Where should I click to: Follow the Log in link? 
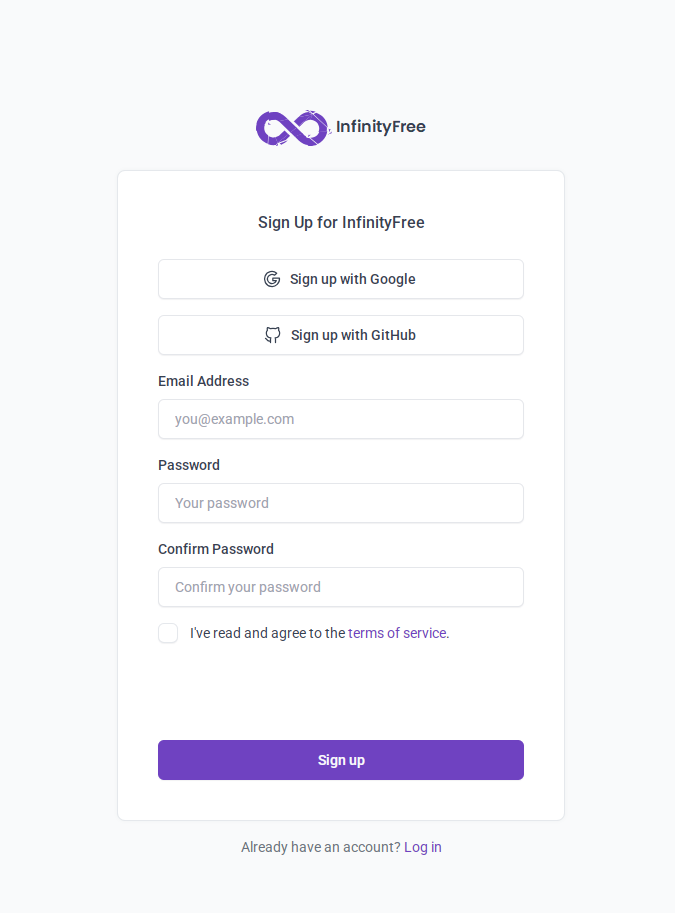423,847
